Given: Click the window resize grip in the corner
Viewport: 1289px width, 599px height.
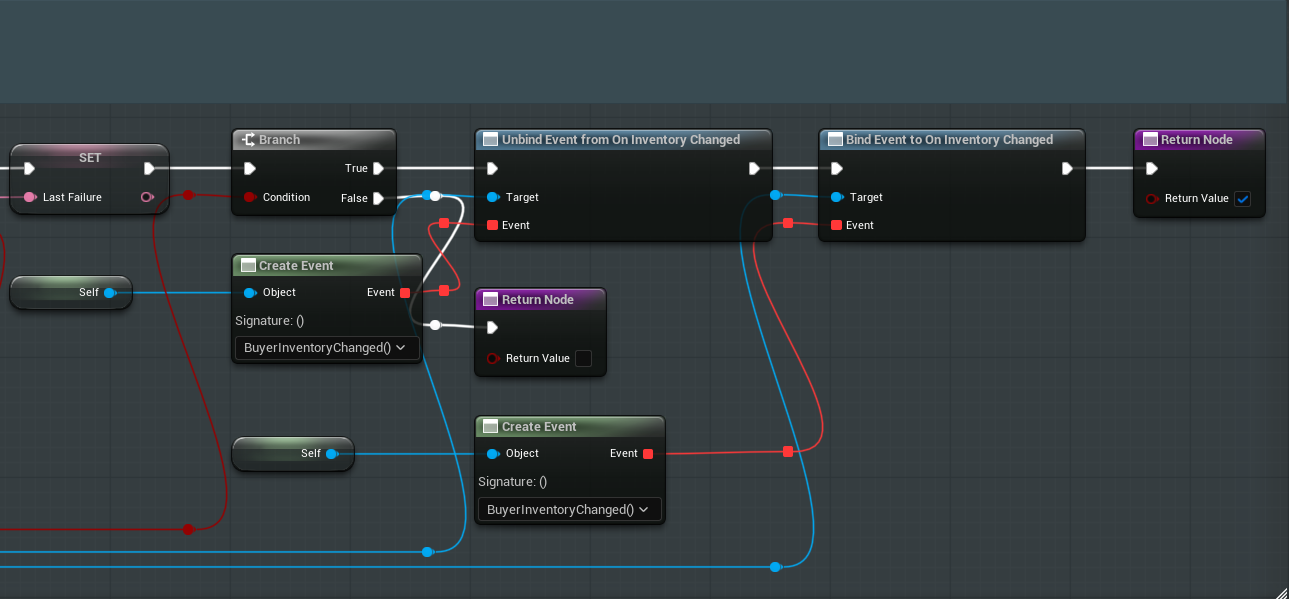Looking at the screenshot, I should 1279,589.
